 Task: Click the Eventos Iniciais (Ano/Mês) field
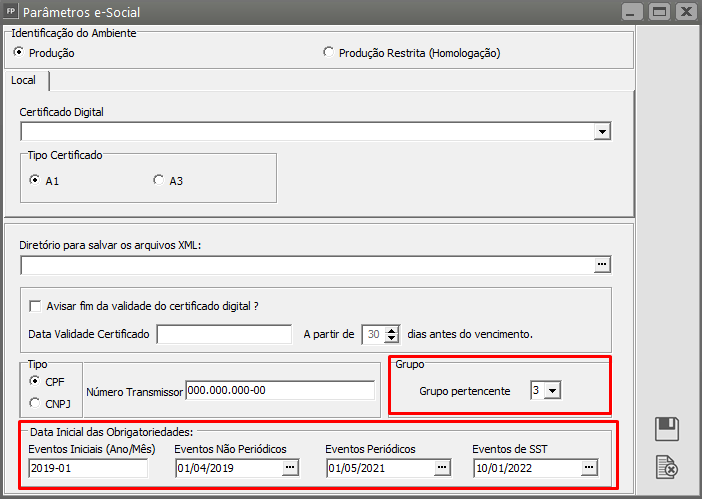[x=88, y=468]
